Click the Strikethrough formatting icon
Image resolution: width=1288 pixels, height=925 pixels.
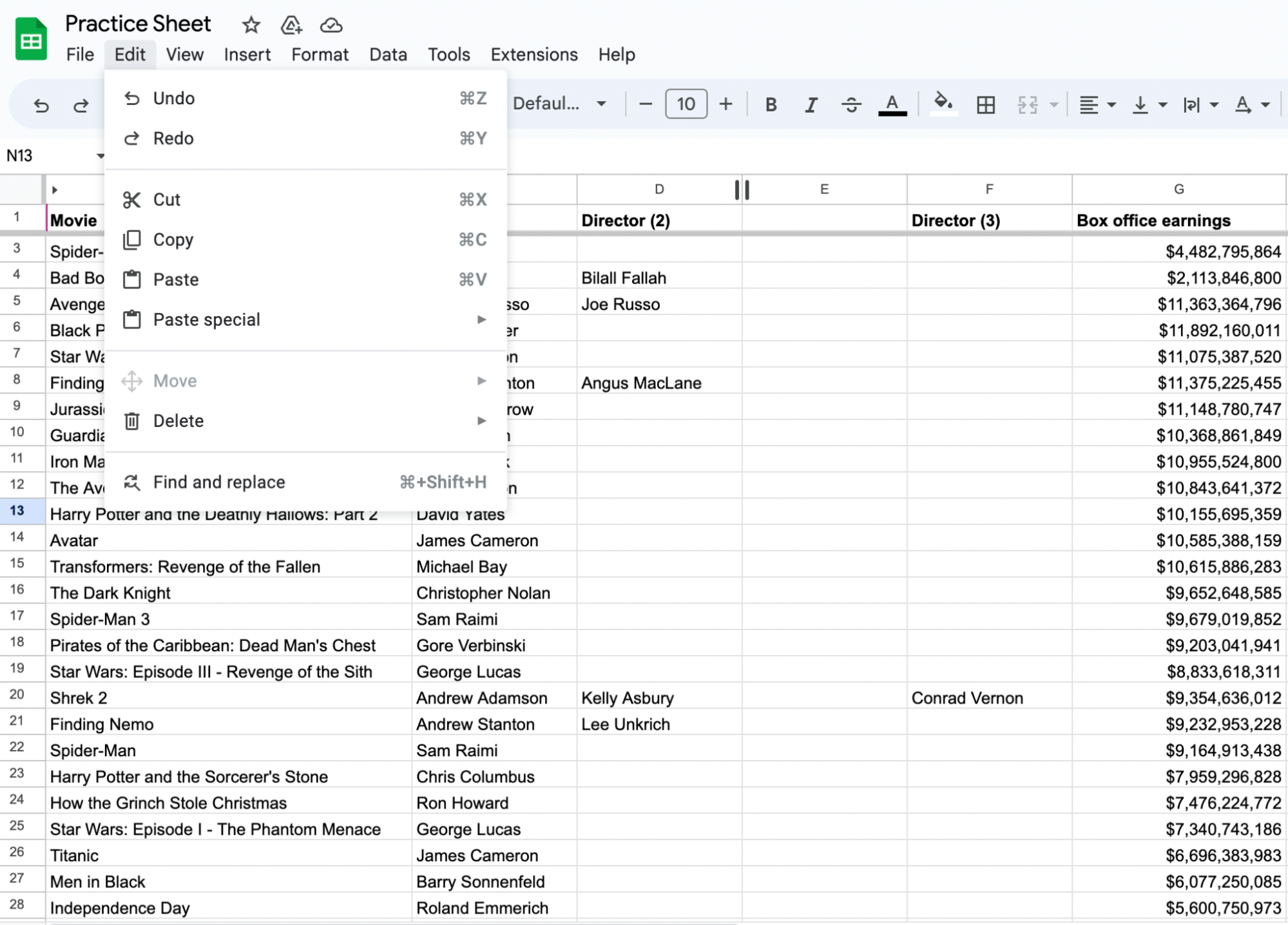[851, 104]
